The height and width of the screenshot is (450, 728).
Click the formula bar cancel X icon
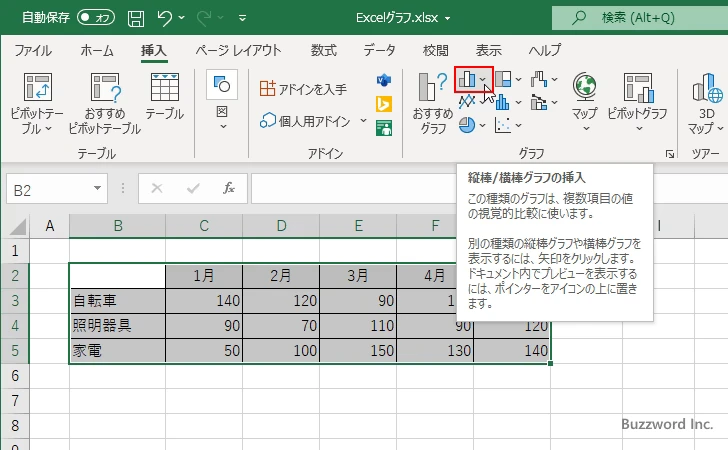click(x=157, y=188)
